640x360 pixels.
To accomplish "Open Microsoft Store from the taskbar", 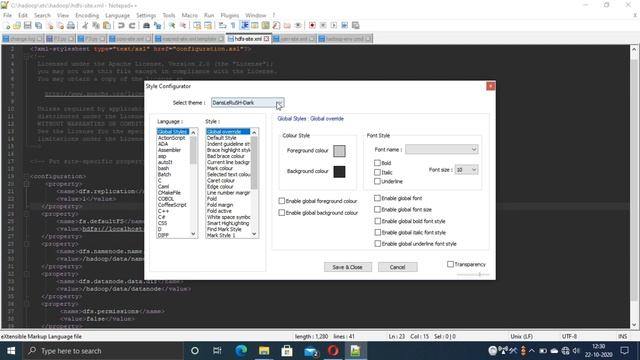I will pos(287,351).
